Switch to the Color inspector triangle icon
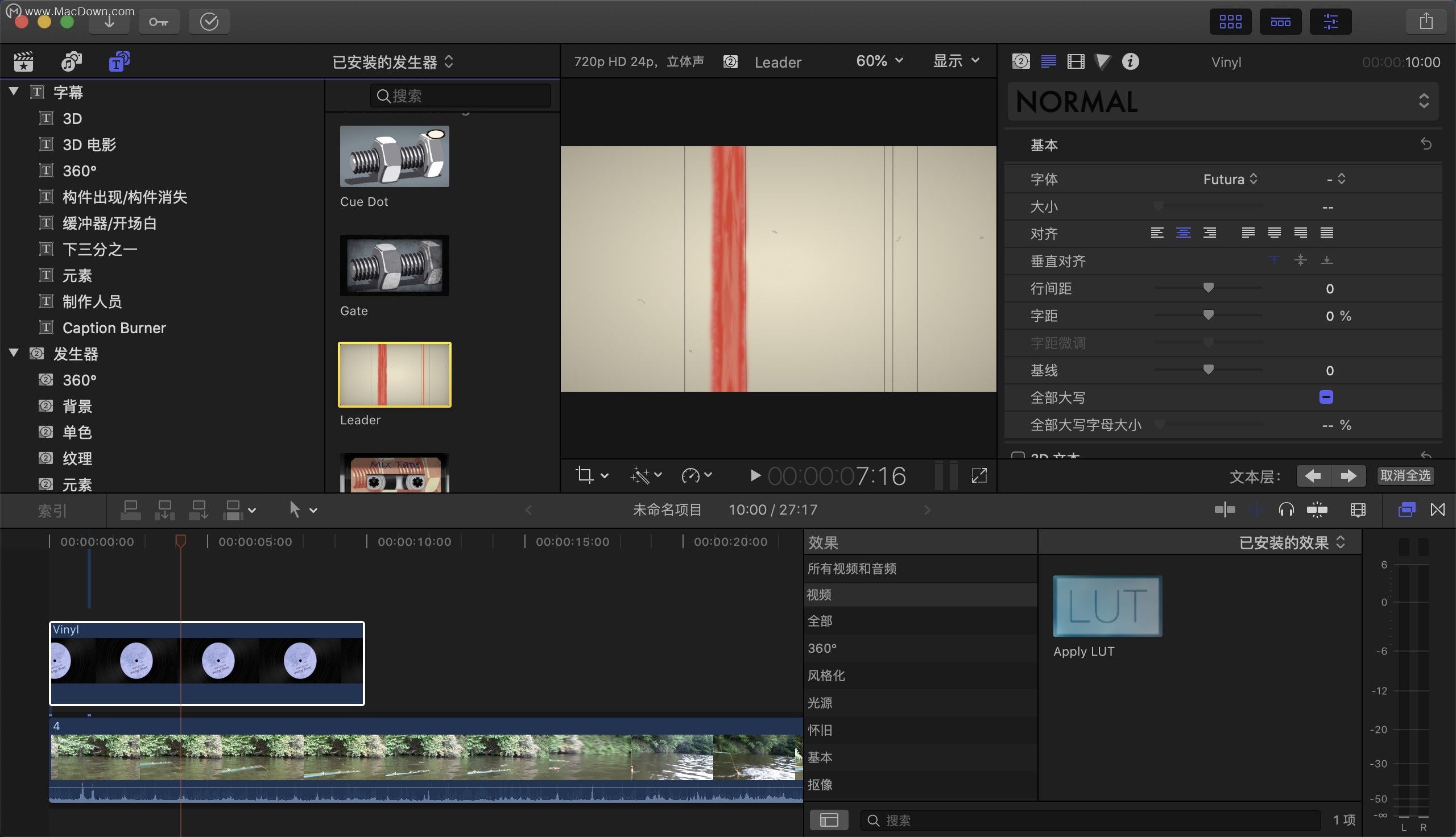1456x837 pixels. pyautogui.click(x=1102, y=61)
